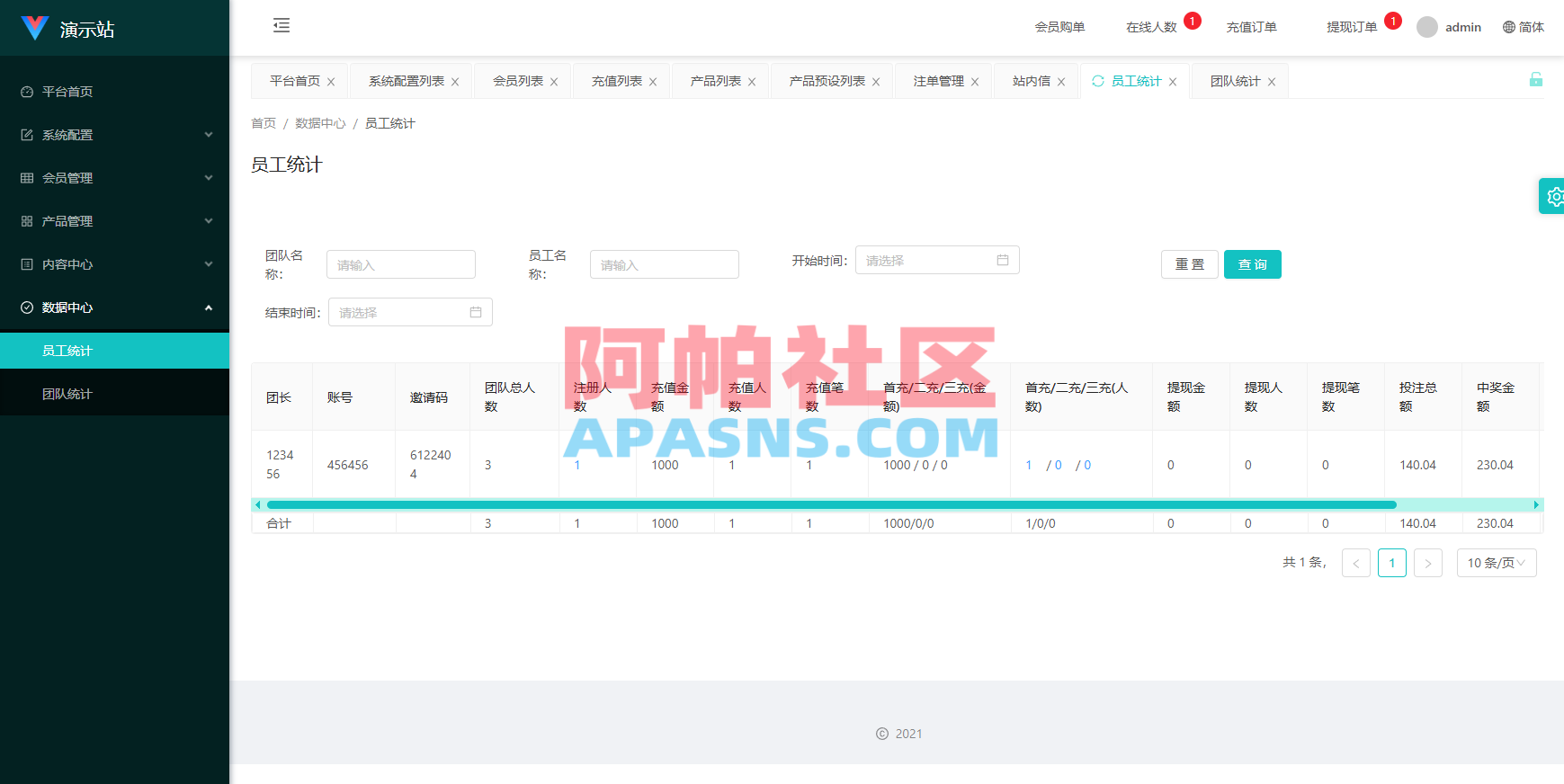1564x784 pixels.
Task: Close the 团队统计 tab
Action: tap(1272, 82)
